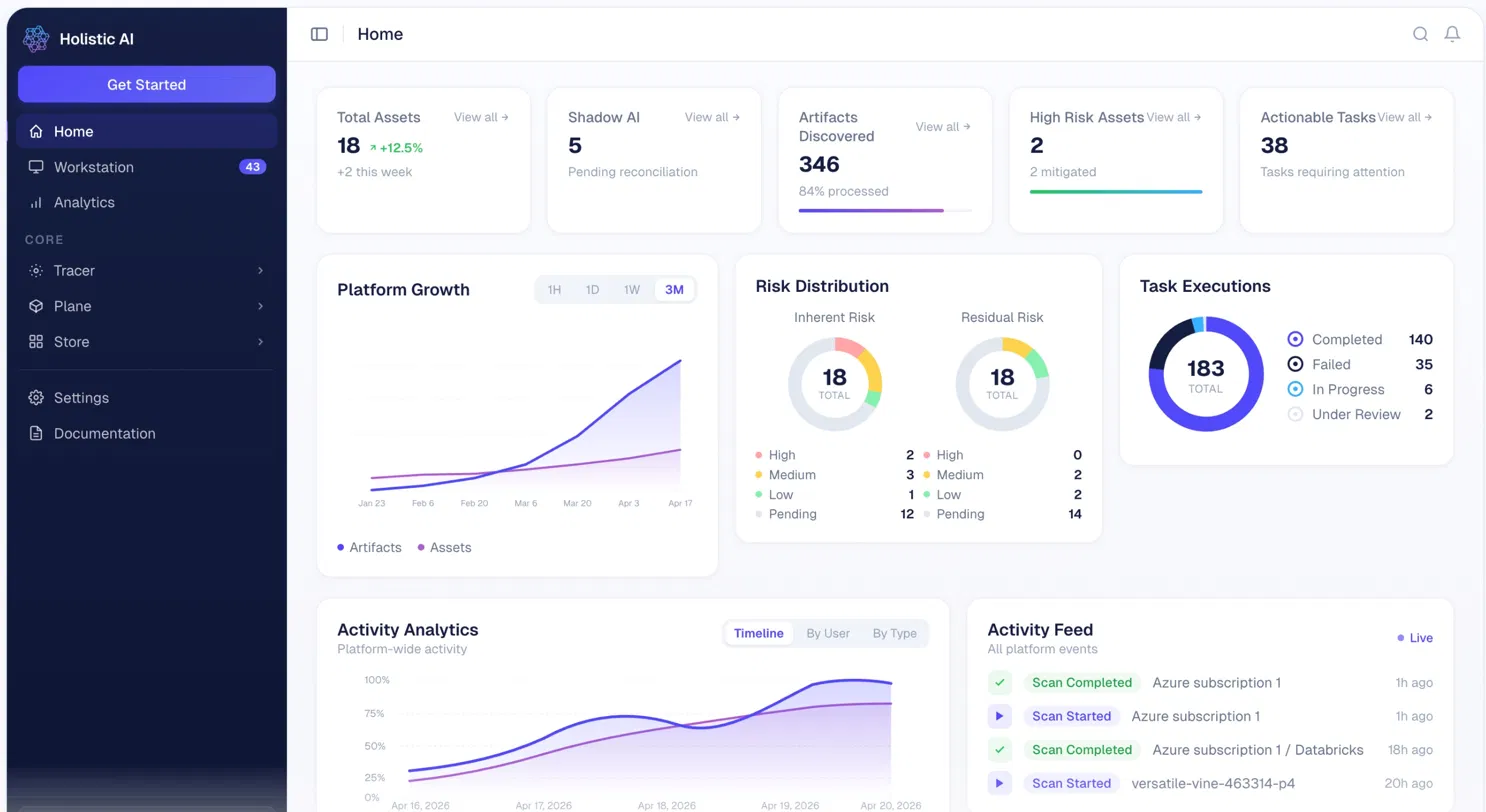
Task: Expand the Plane menu chevron
Action: click(260, 306)
